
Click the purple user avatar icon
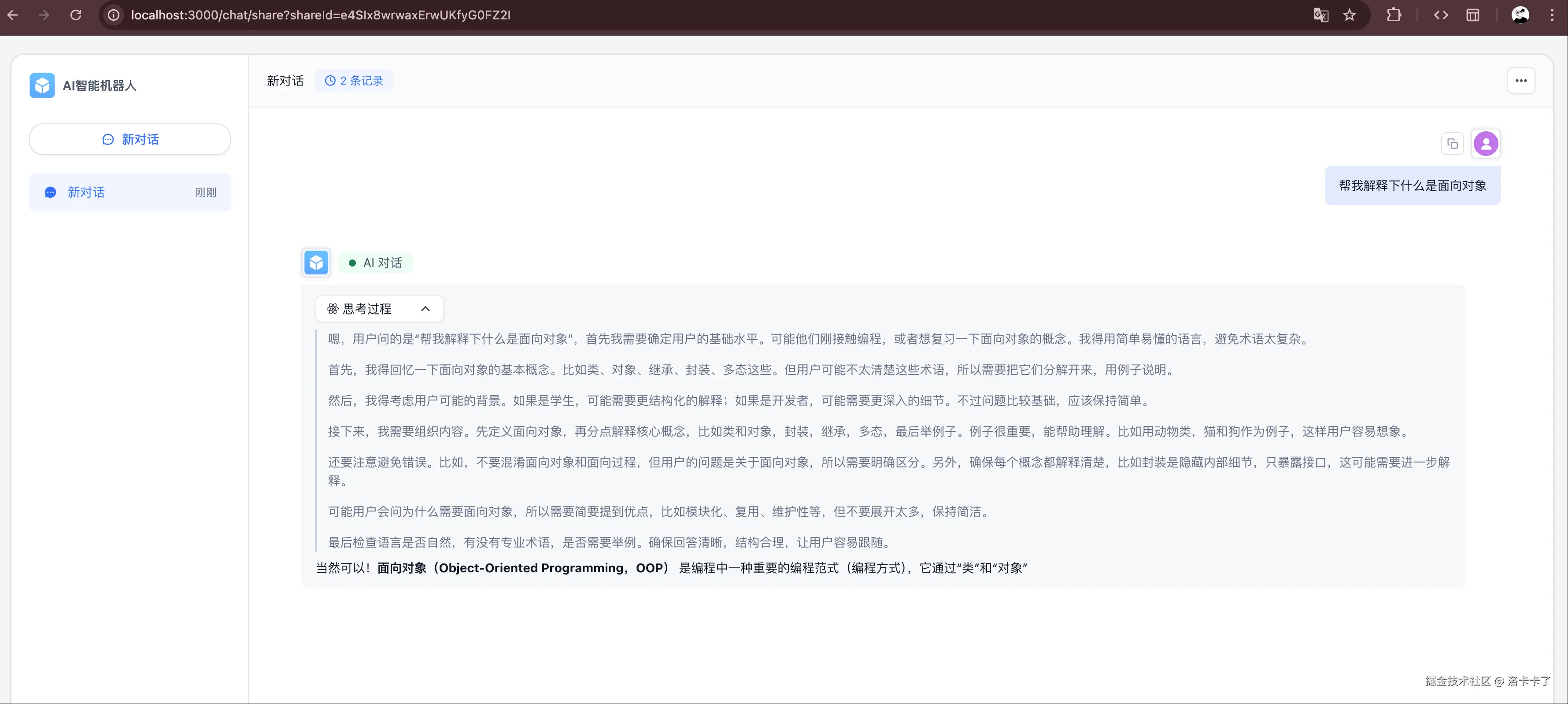point(1485,144)
